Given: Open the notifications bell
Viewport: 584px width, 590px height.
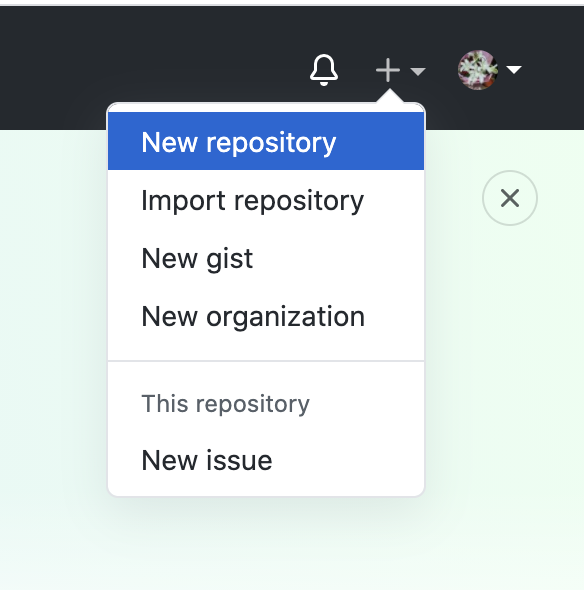Looking at the screenshot, I should tap(324, 70).
